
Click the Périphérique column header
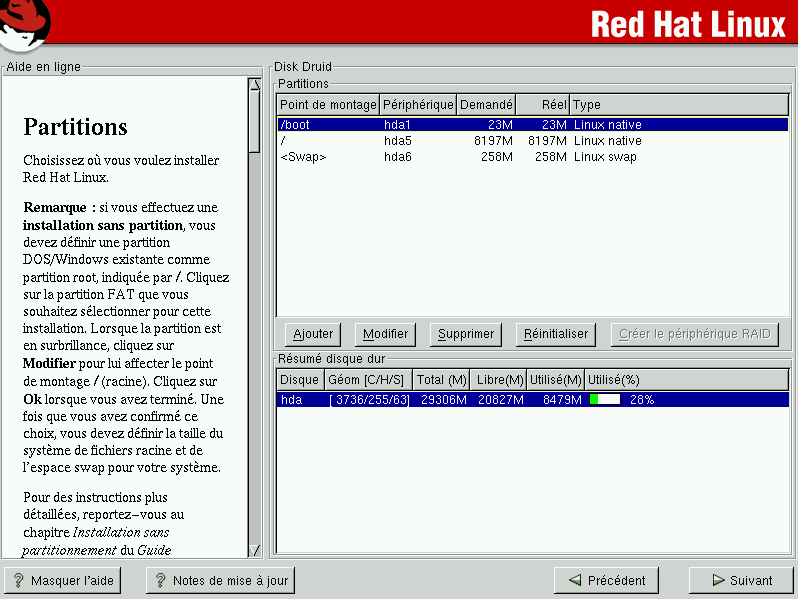pyautogui.click(x=418, y=105)
